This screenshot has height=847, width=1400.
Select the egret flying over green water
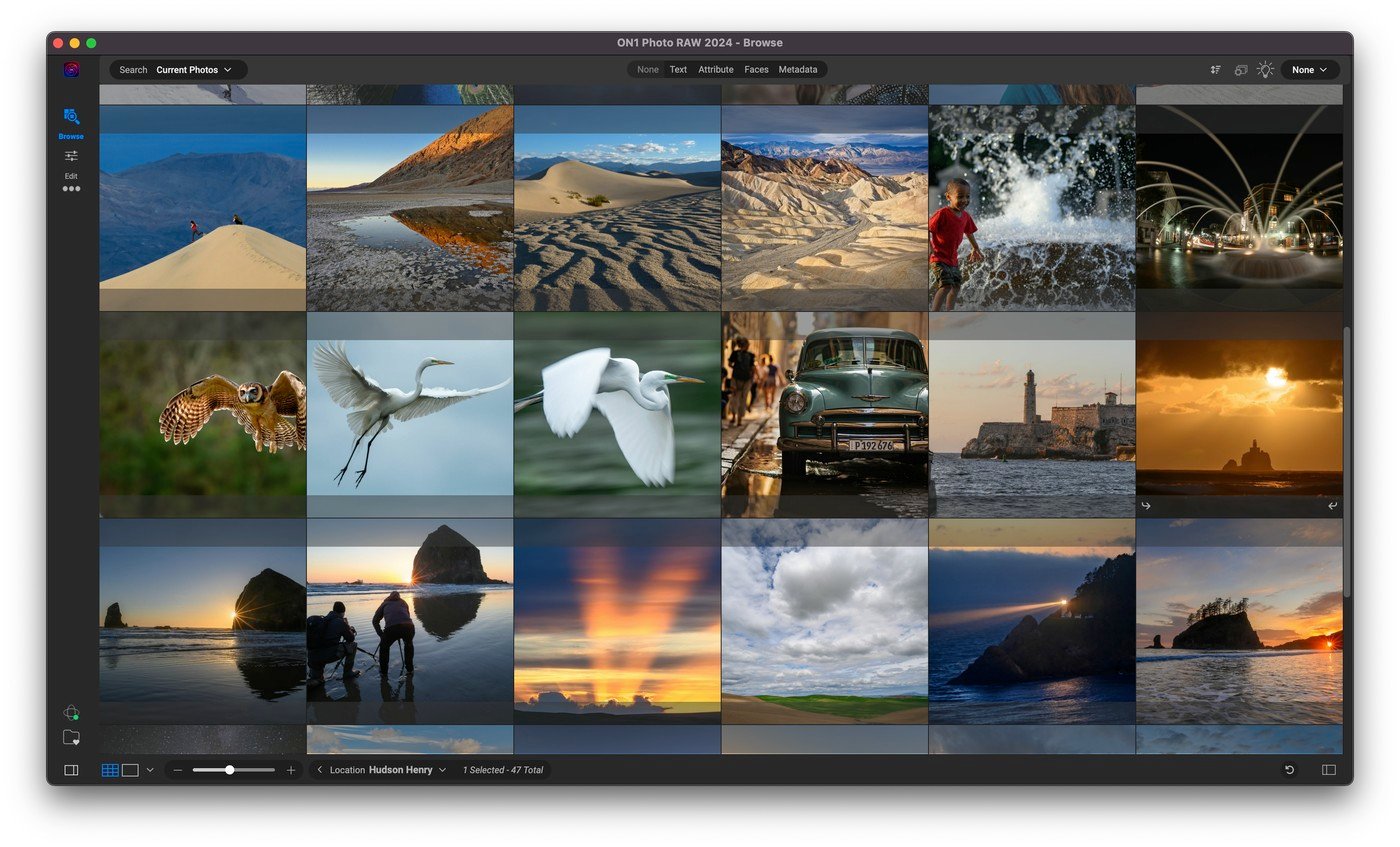617,415
